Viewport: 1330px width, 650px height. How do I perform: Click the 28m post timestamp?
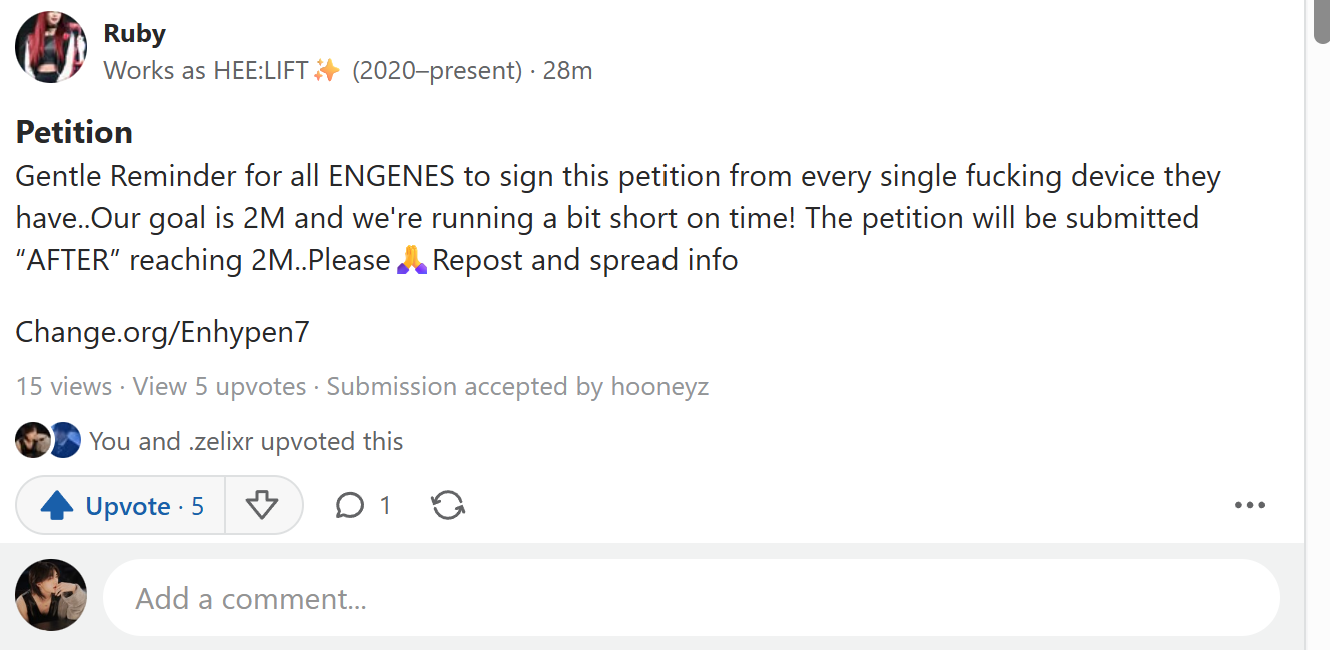tap(567, 71)
